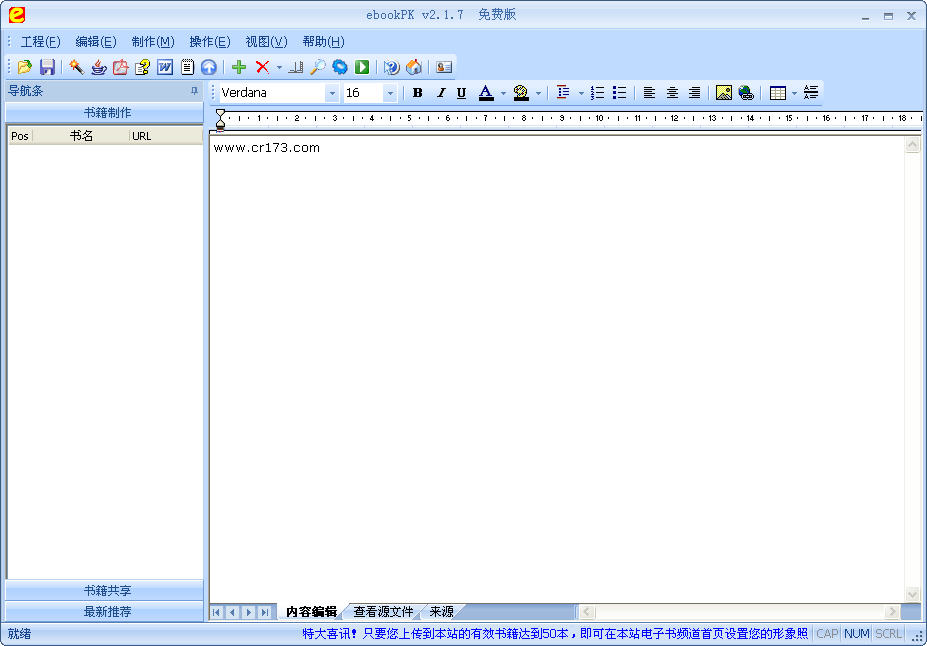Screen dimensions: 927x646
Task: Open the font size 16 dropdown
Action: click(390, 93)
